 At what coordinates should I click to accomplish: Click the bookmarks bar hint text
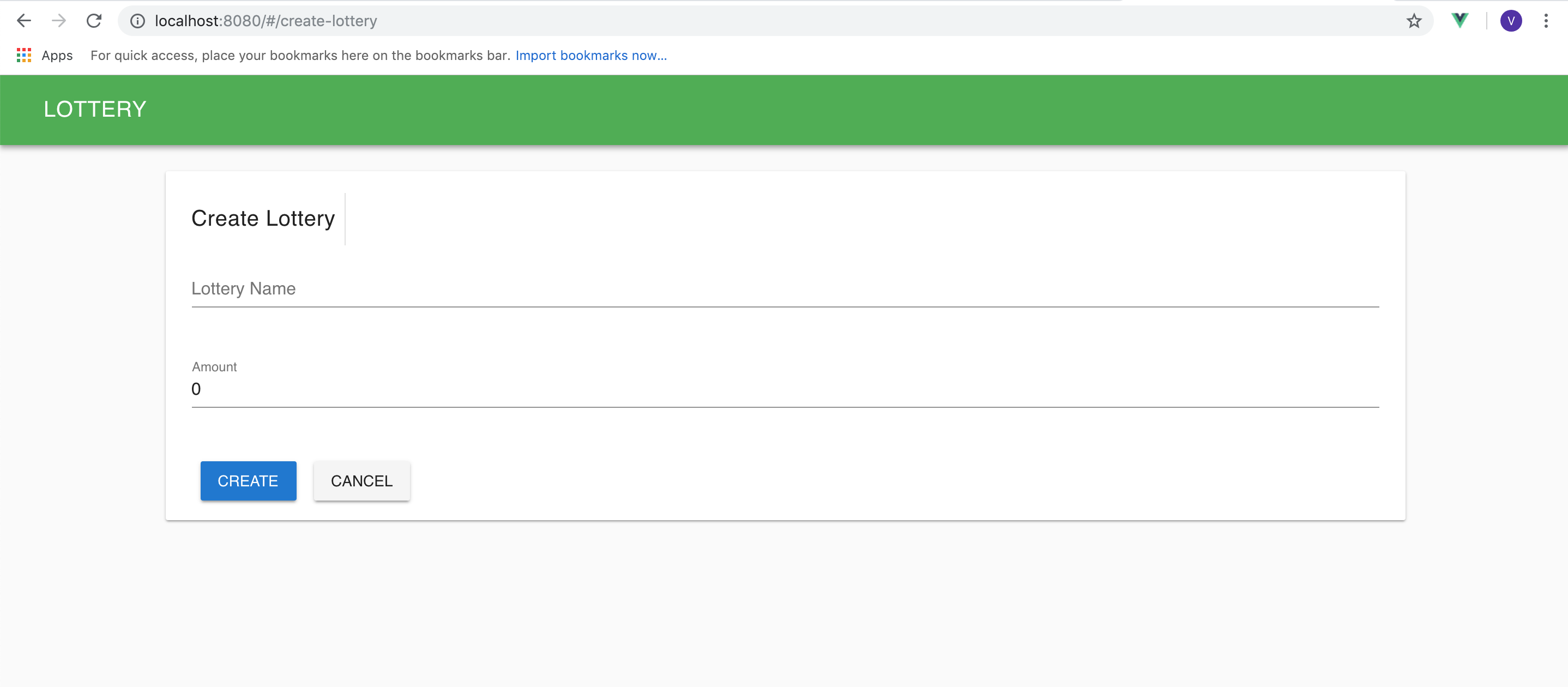coord(300,56)
